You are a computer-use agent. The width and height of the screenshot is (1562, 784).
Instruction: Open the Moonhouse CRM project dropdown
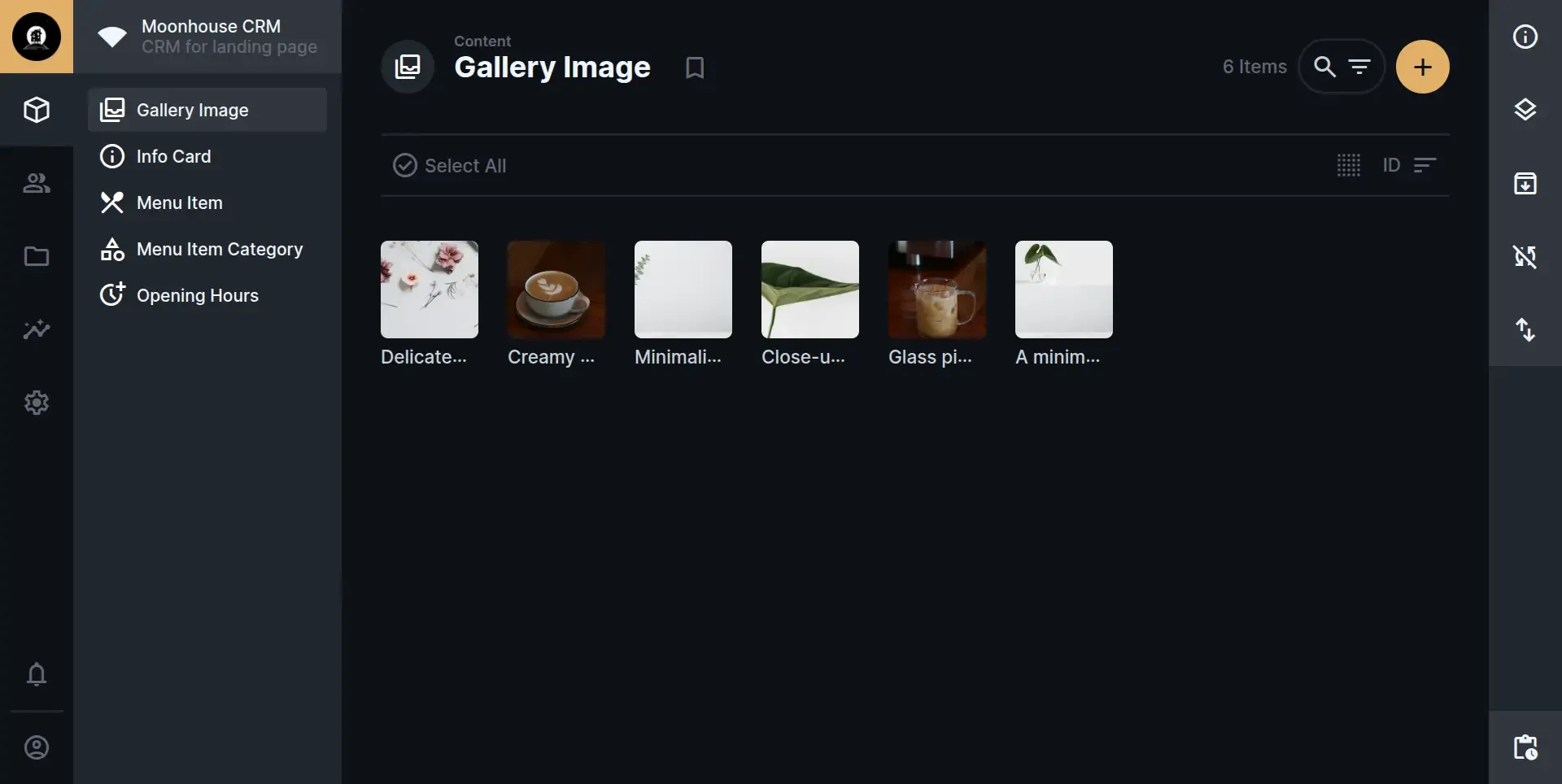211,37
